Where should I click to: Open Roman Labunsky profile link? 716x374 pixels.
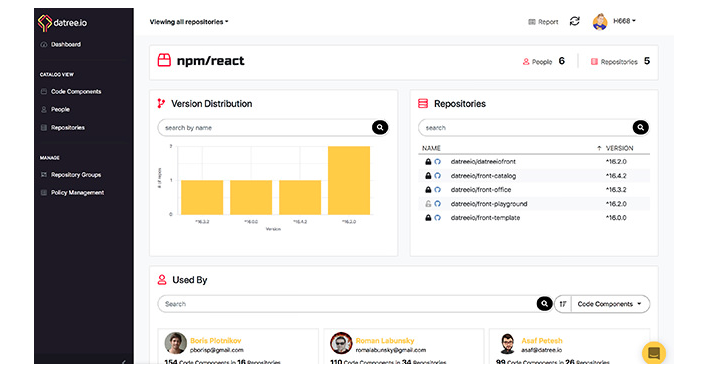[385, 341]
